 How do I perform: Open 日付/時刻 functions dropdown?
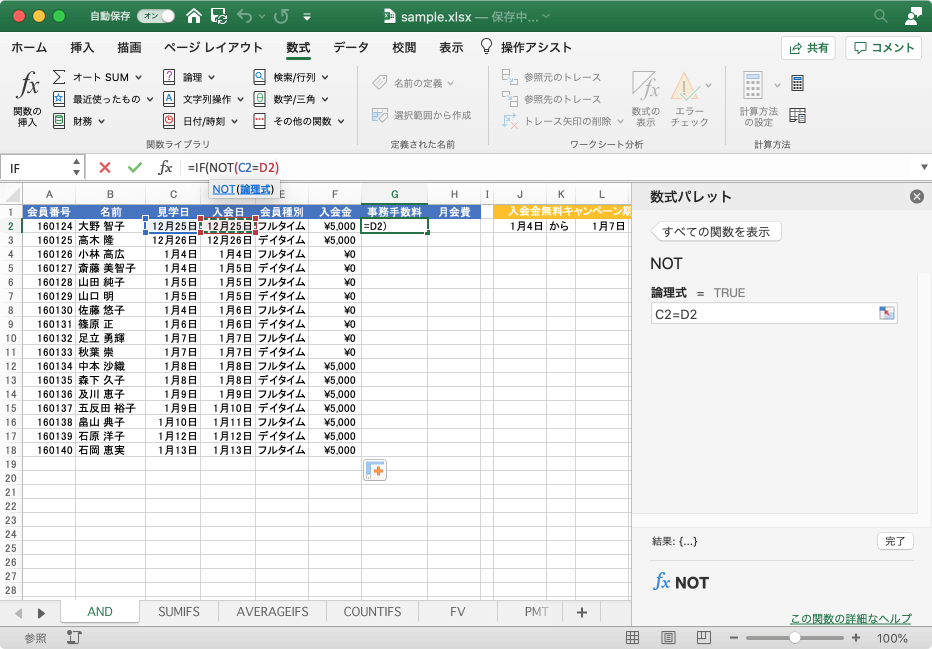[234, 121]
